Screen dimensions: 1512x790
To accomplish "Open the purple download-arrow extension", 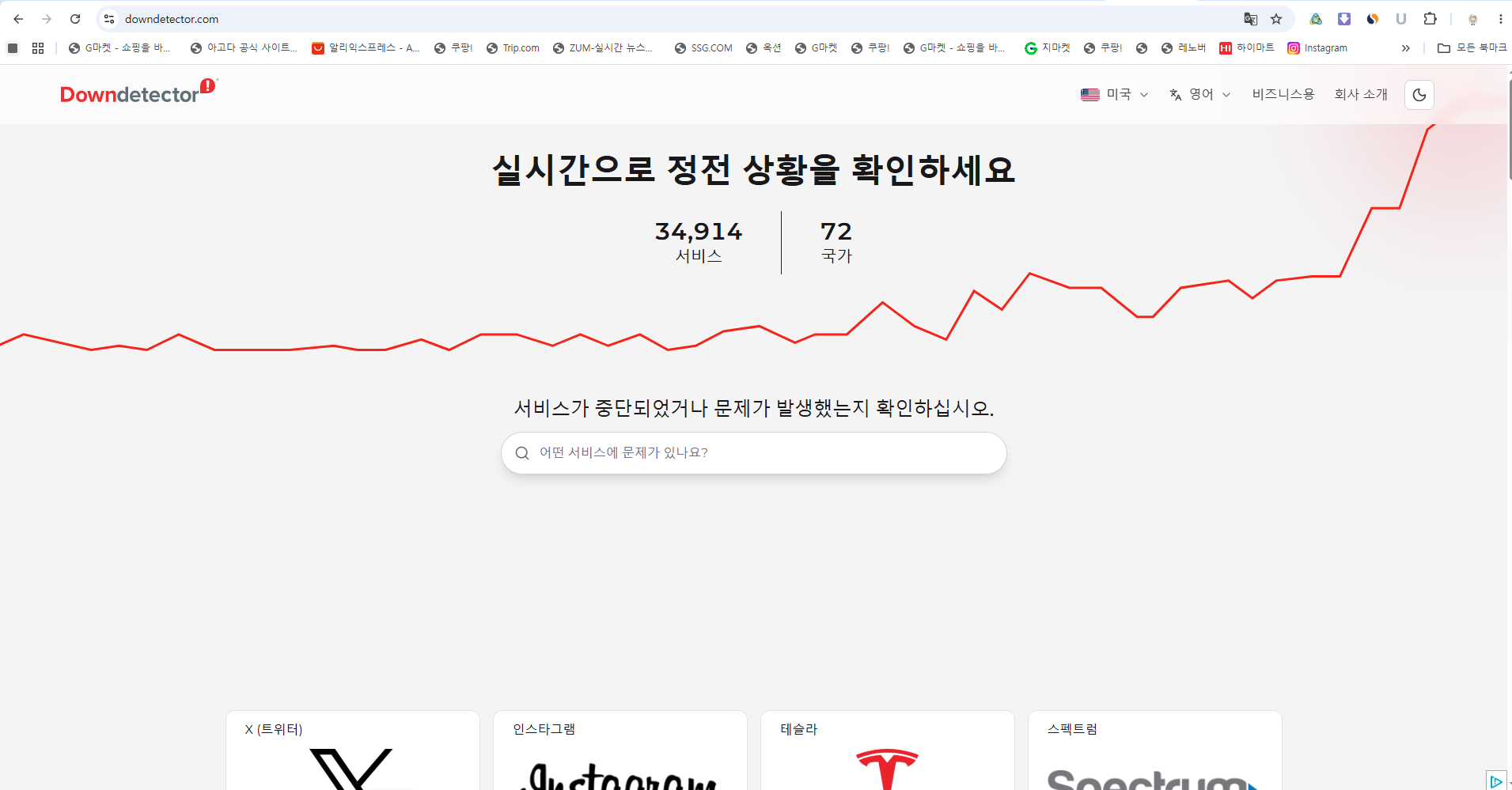I will [1344, 19].
